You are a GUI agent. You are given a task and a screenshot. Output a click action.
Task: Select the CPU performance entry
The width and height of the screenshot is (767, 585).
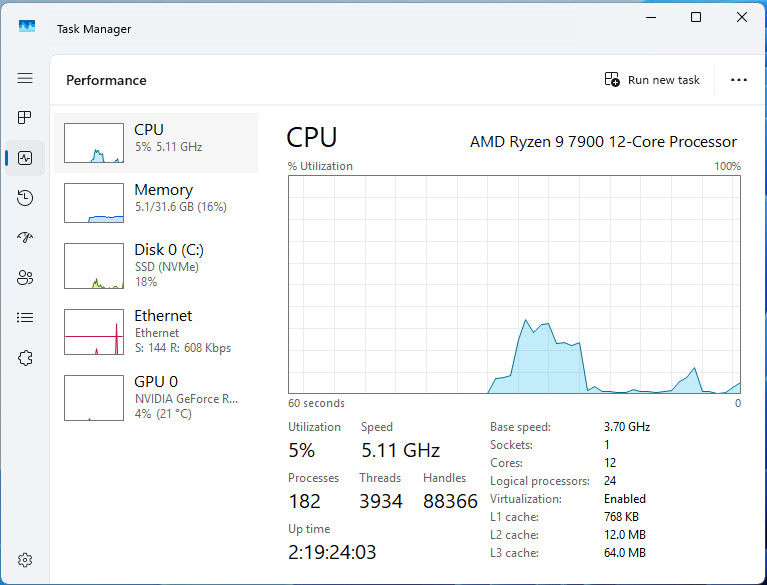click(x=156, y=143)
